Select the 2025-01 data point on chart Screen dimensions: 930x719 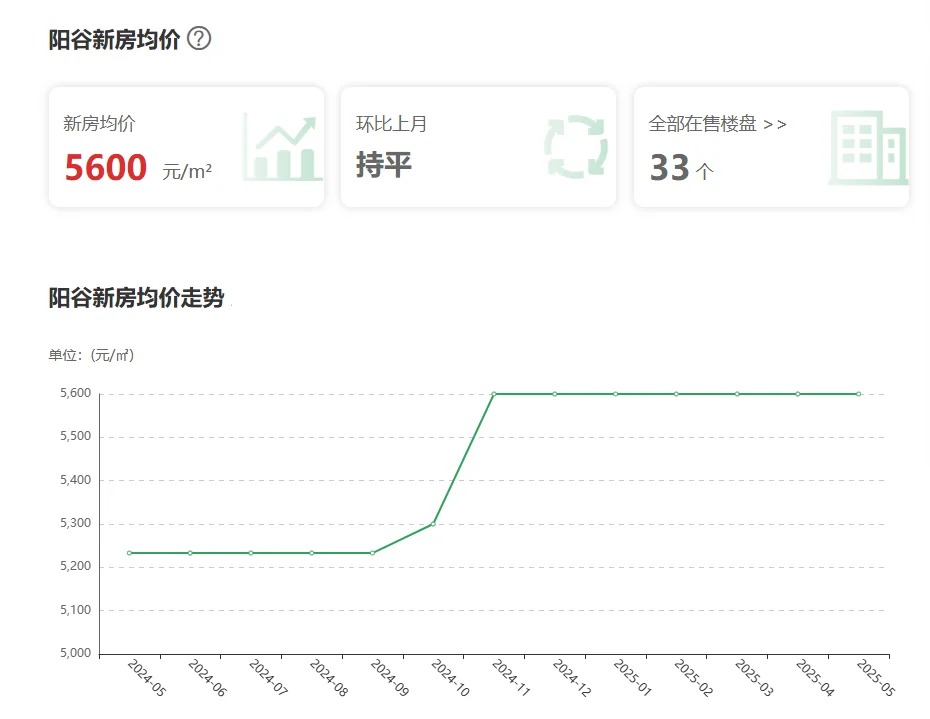pyautogui.click(x=616, y=394)
